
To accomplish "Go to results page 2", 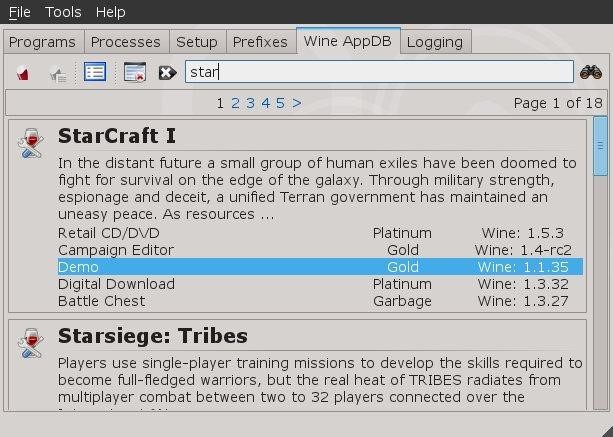I will [235, 103].
